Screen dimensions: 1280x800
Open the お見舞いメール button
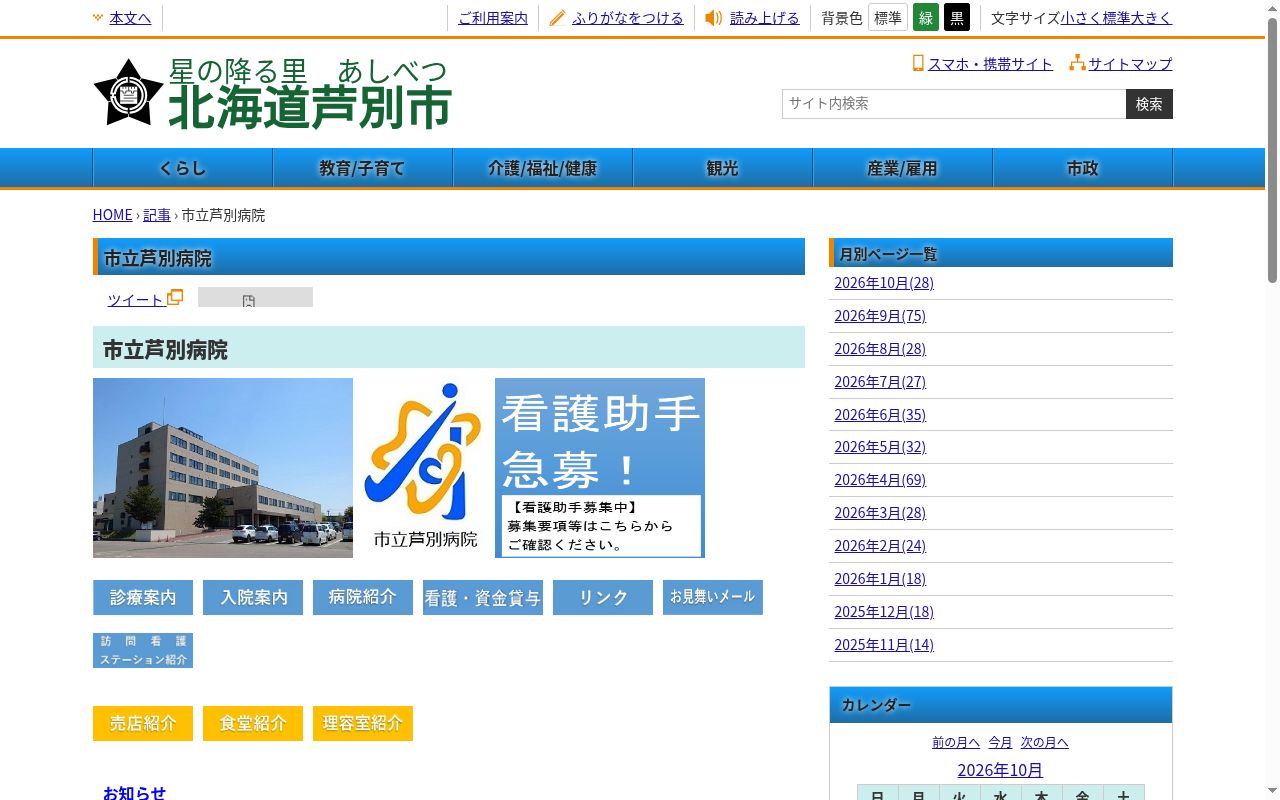(x=713, y=597)
